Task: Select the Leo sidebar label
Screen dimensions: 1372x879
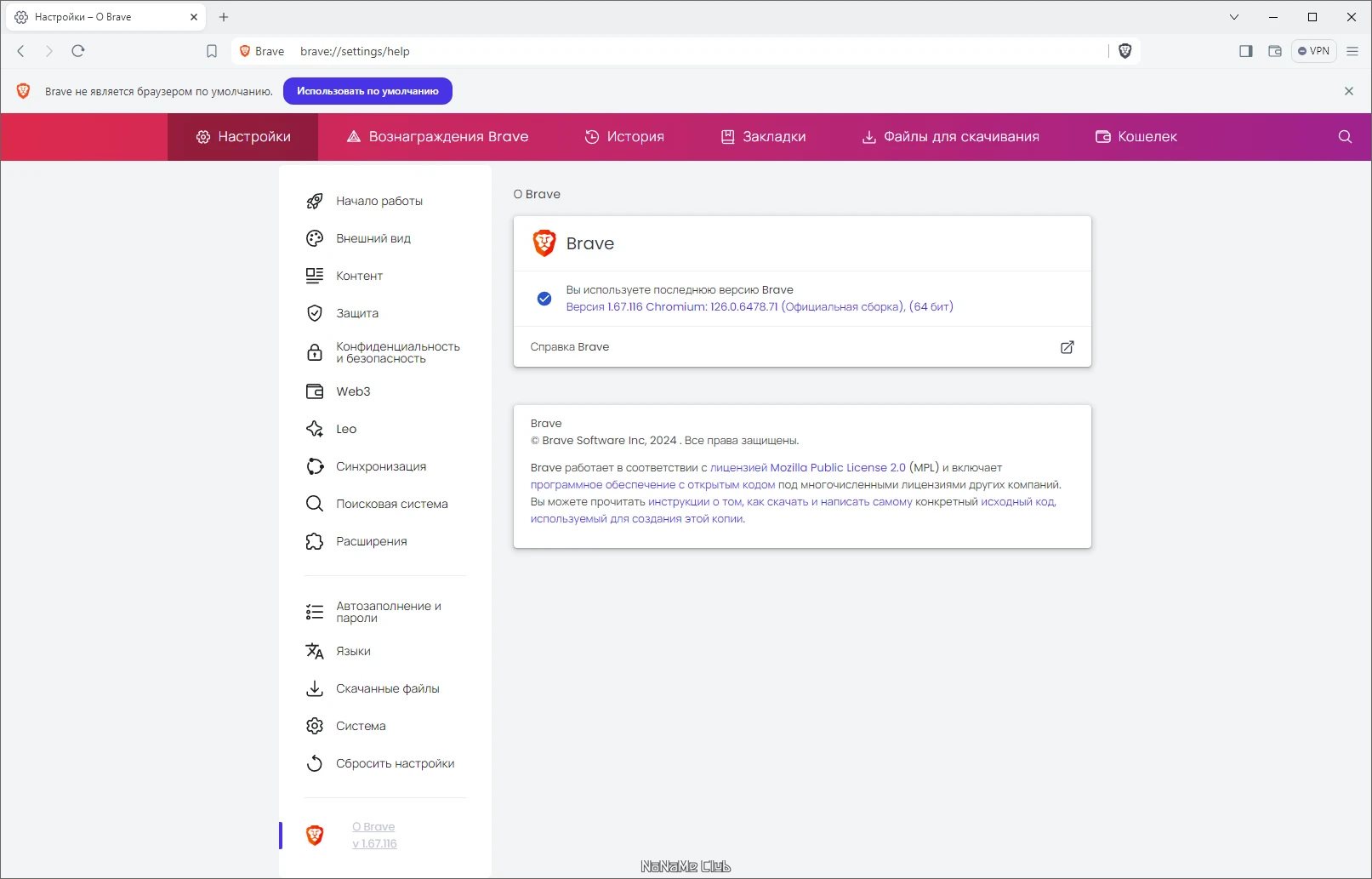Action: [346, 429]
